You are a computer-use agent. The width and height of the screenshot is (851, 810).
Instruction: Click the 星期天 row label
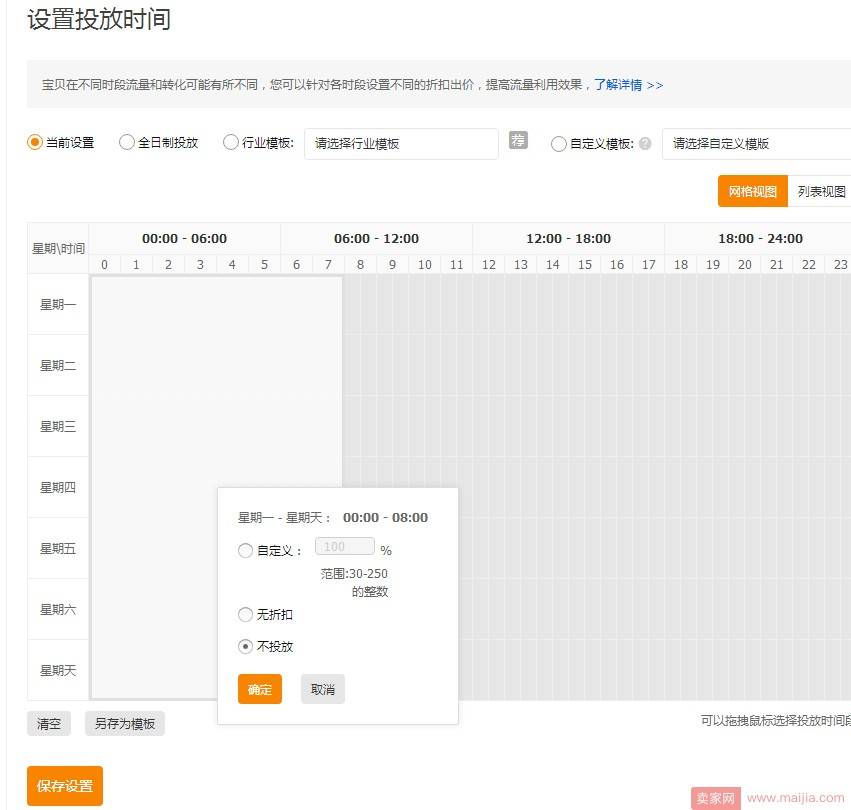pyautogui.click(x=58, y=670)
